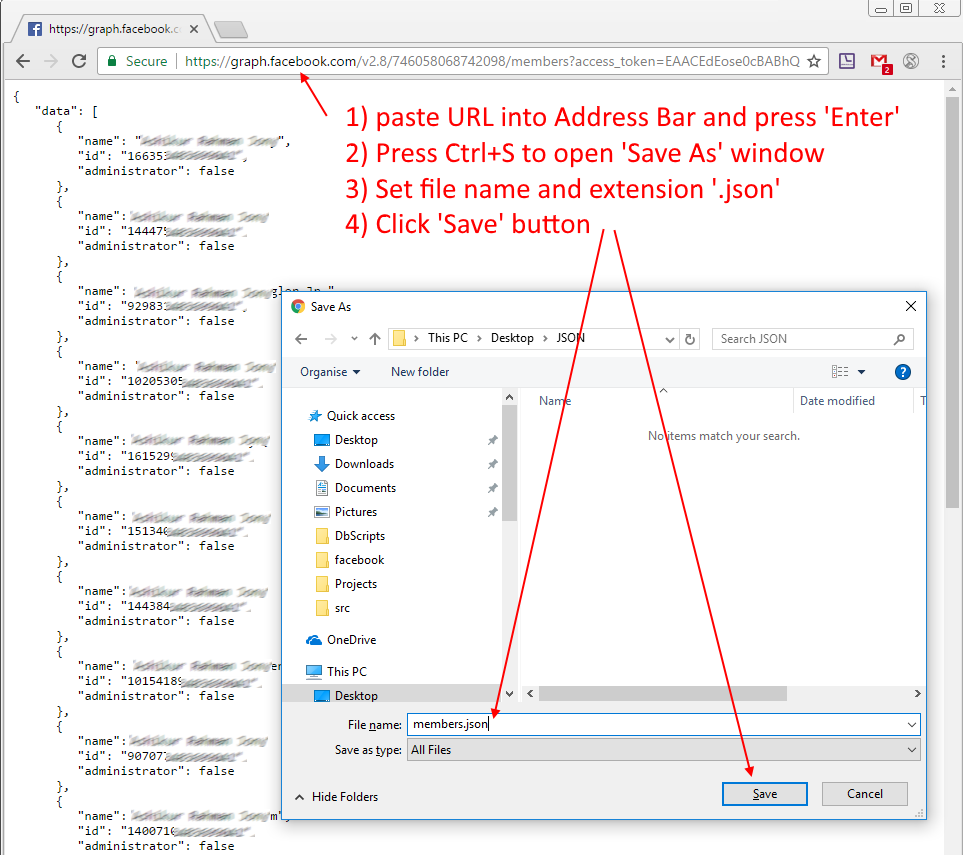The image size is (963, 855).
Task: Open the view options dropdown arrow
Action: click(x=861, y=372)
